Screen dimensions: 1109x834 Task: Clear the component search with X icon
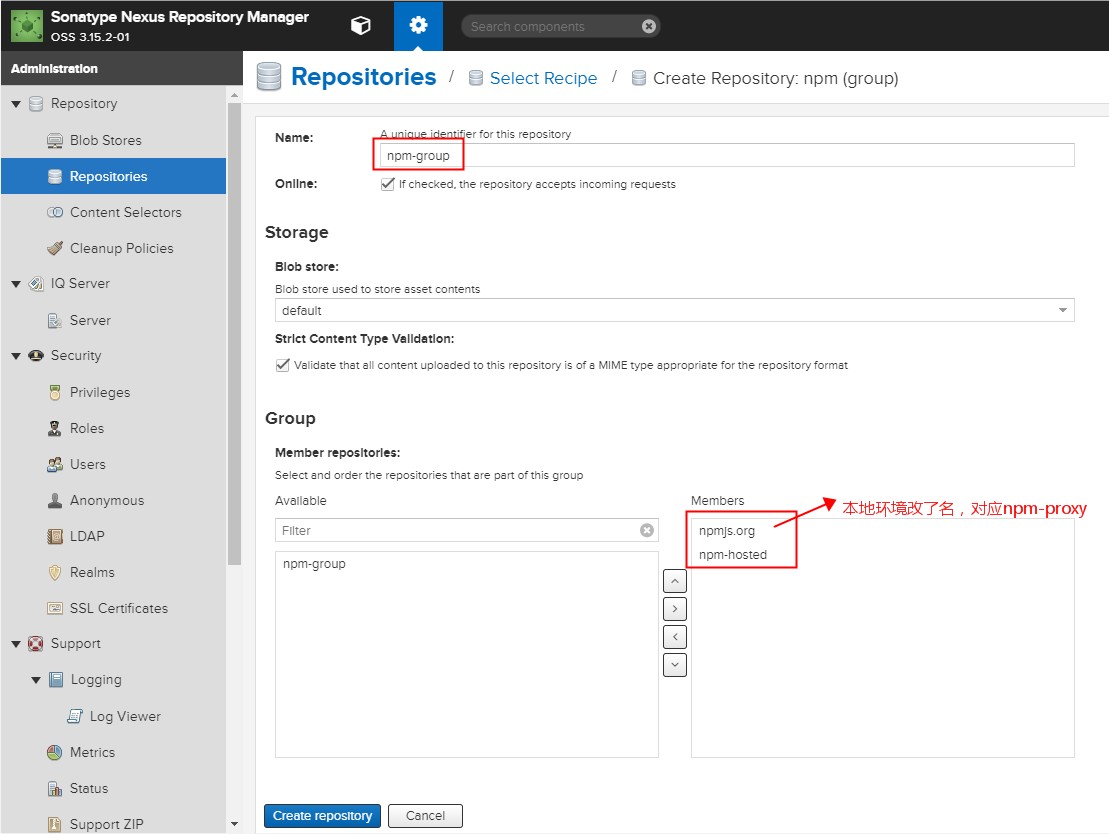(x=649, y=26)
